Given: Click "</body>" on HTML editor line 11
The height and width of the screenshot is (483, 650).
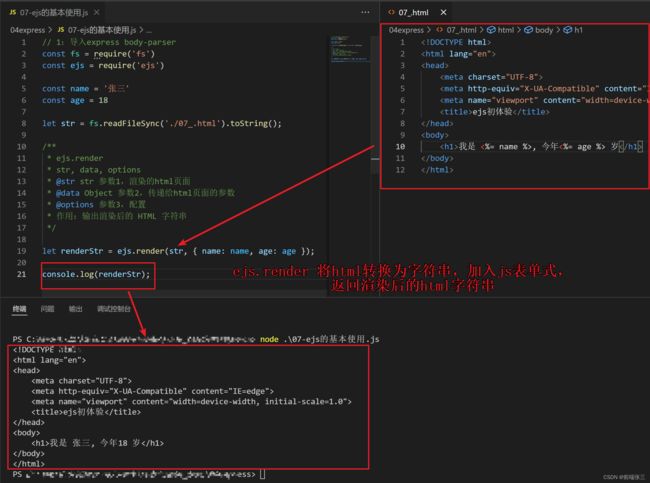Looking at the screenshot, I should click(x=437, y=158).
